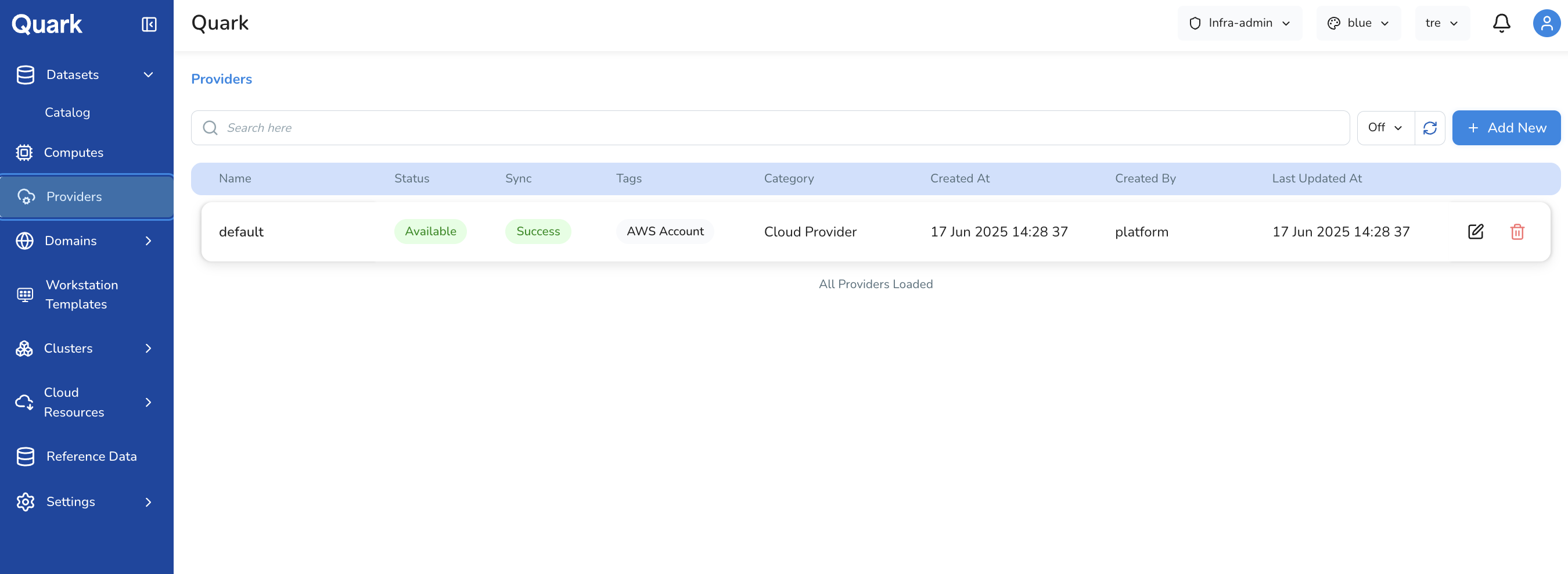Click the Providers breadcrumb link
The image size is (1568, 574).
tap(222, 79)
